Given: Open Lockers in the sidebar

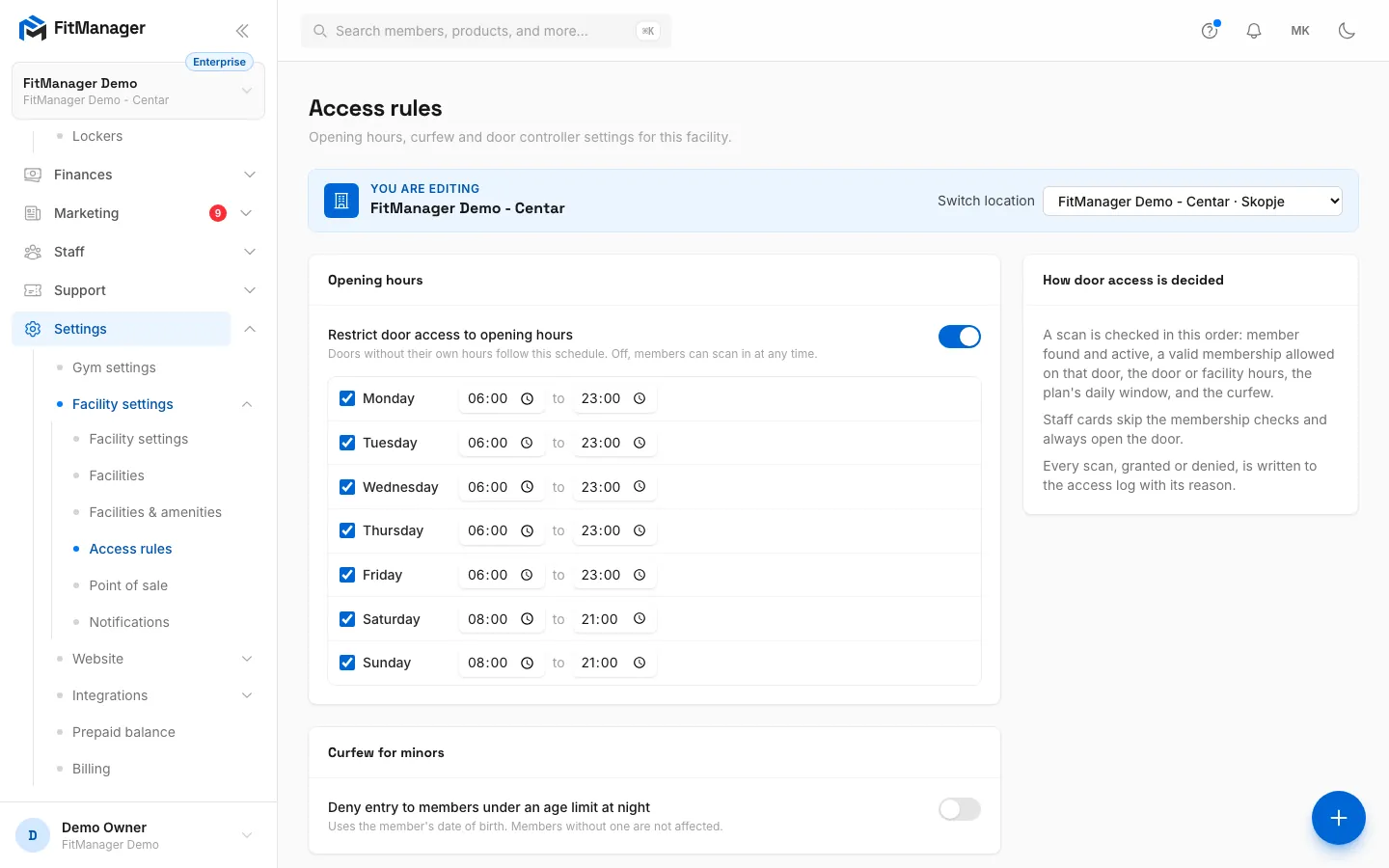Looking at the screenshot, I should pos(97,136).
